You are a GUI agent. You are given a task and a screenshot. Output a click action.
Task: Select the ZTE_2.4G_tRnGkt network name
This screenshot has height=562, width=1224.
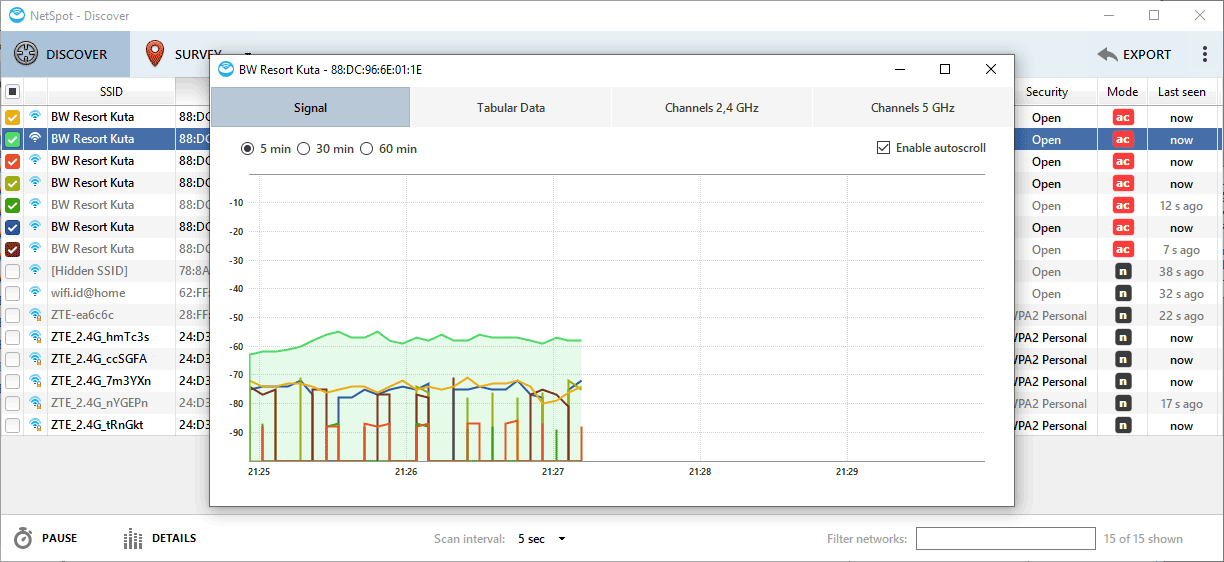coord(97,425)
